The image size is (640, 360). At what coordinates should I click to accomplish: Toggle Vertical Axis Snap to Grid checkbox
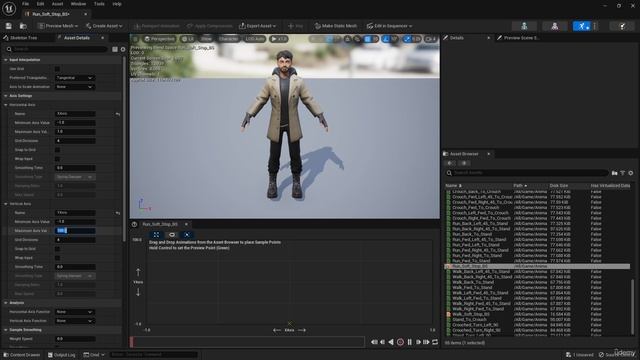pos(57,249)
